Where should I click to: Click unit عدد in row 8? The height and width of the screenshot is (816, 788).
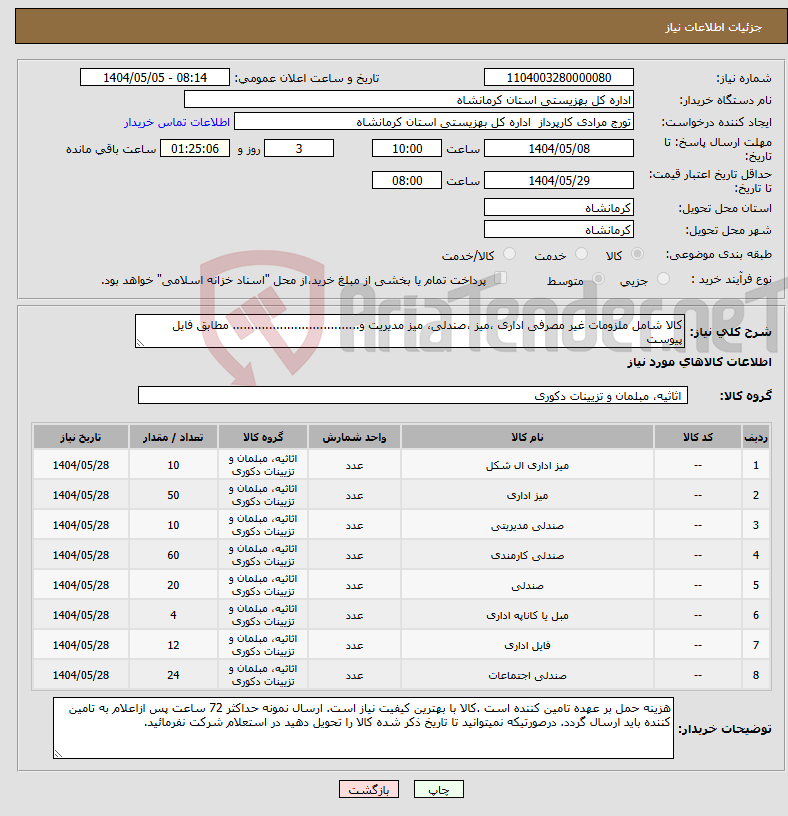[354, 675]
